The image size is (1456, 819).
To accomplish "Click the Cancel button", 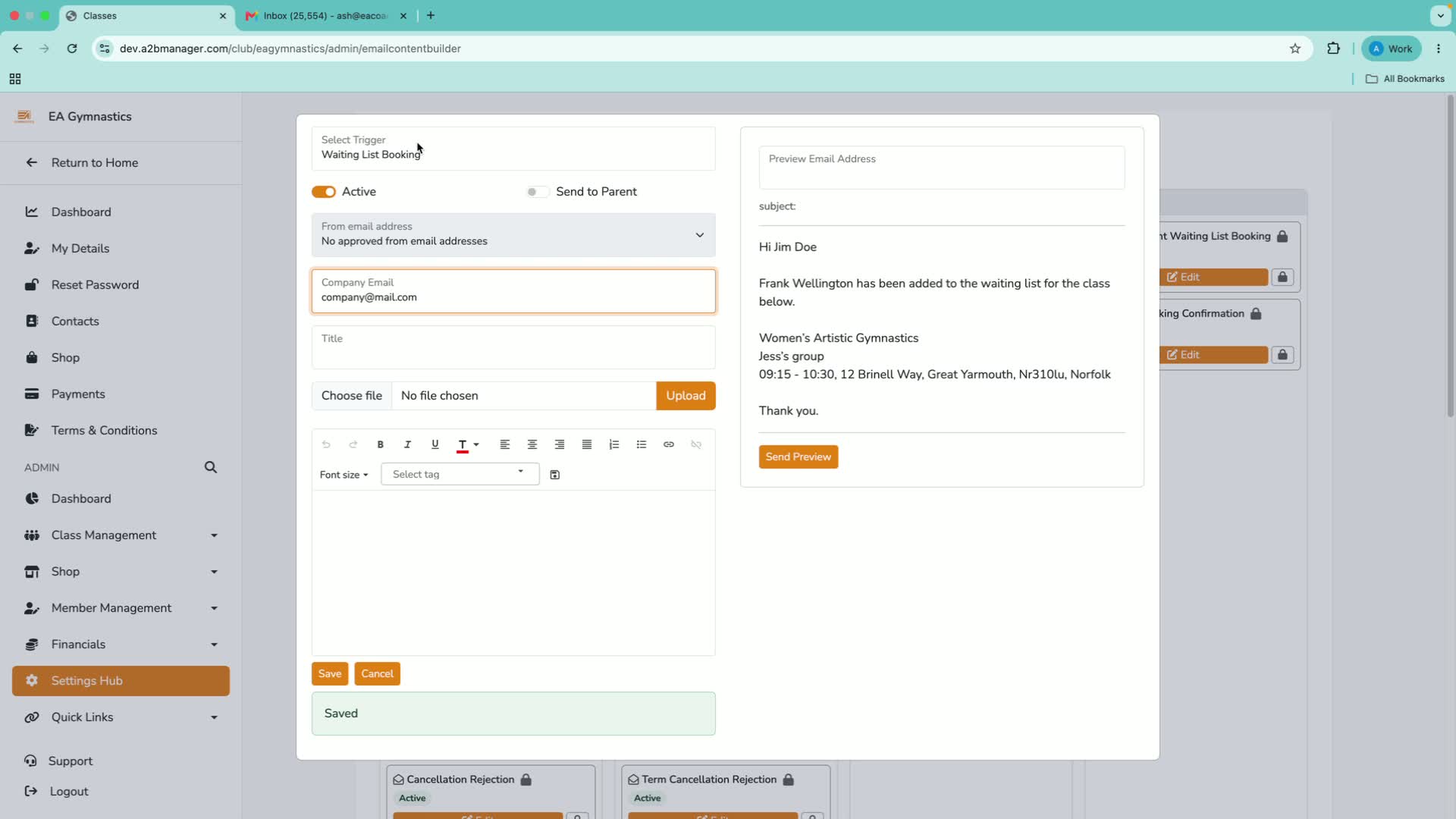I will tap(377, 673).
